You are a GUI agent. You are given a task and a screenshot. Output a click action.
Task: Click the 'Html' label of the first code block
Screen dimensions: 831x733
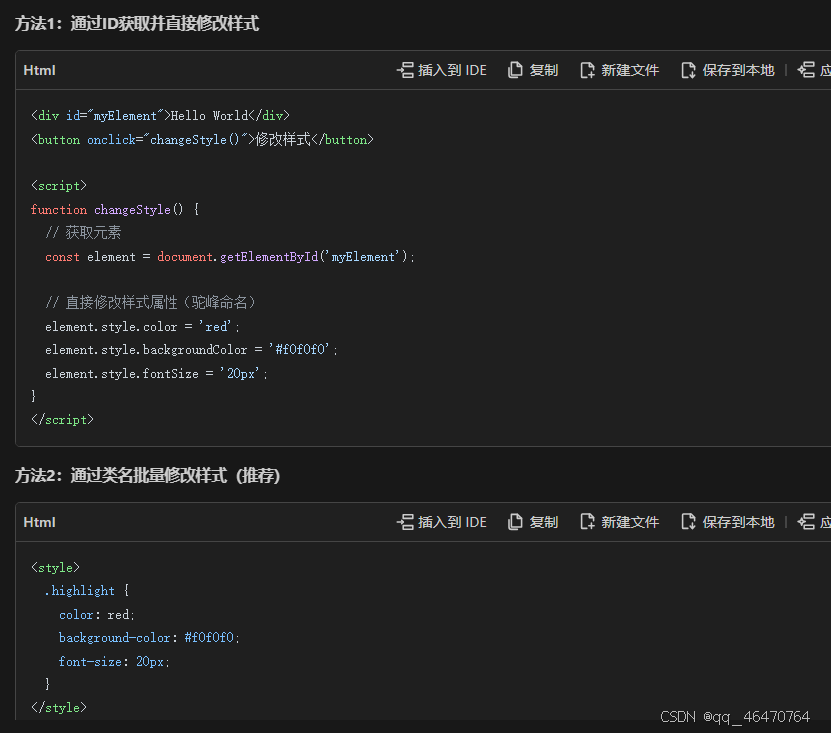[x=39, y=70]
